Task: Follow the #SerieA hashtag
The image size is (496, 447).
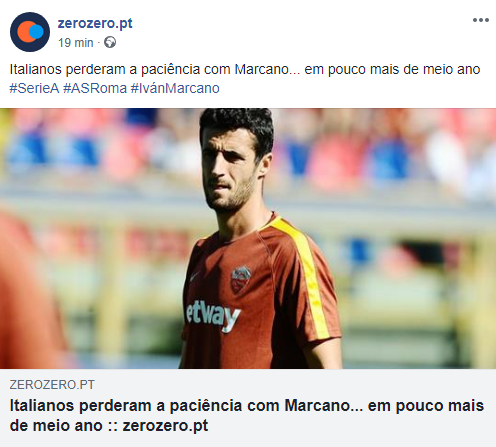Action: [34, 88]
